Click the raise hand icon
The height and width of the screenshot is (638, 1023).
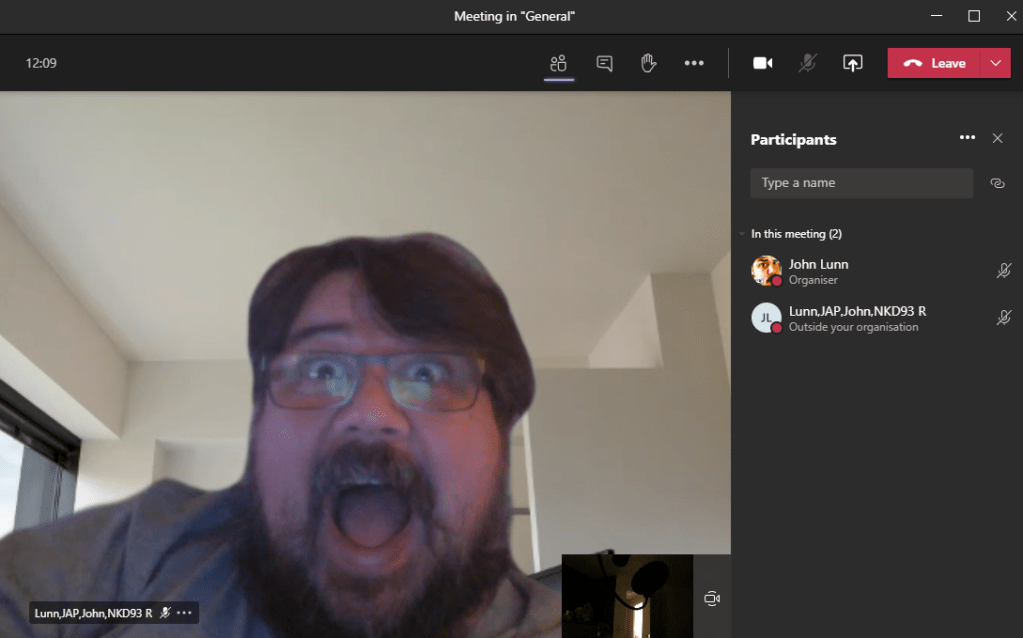coord(648,63)
